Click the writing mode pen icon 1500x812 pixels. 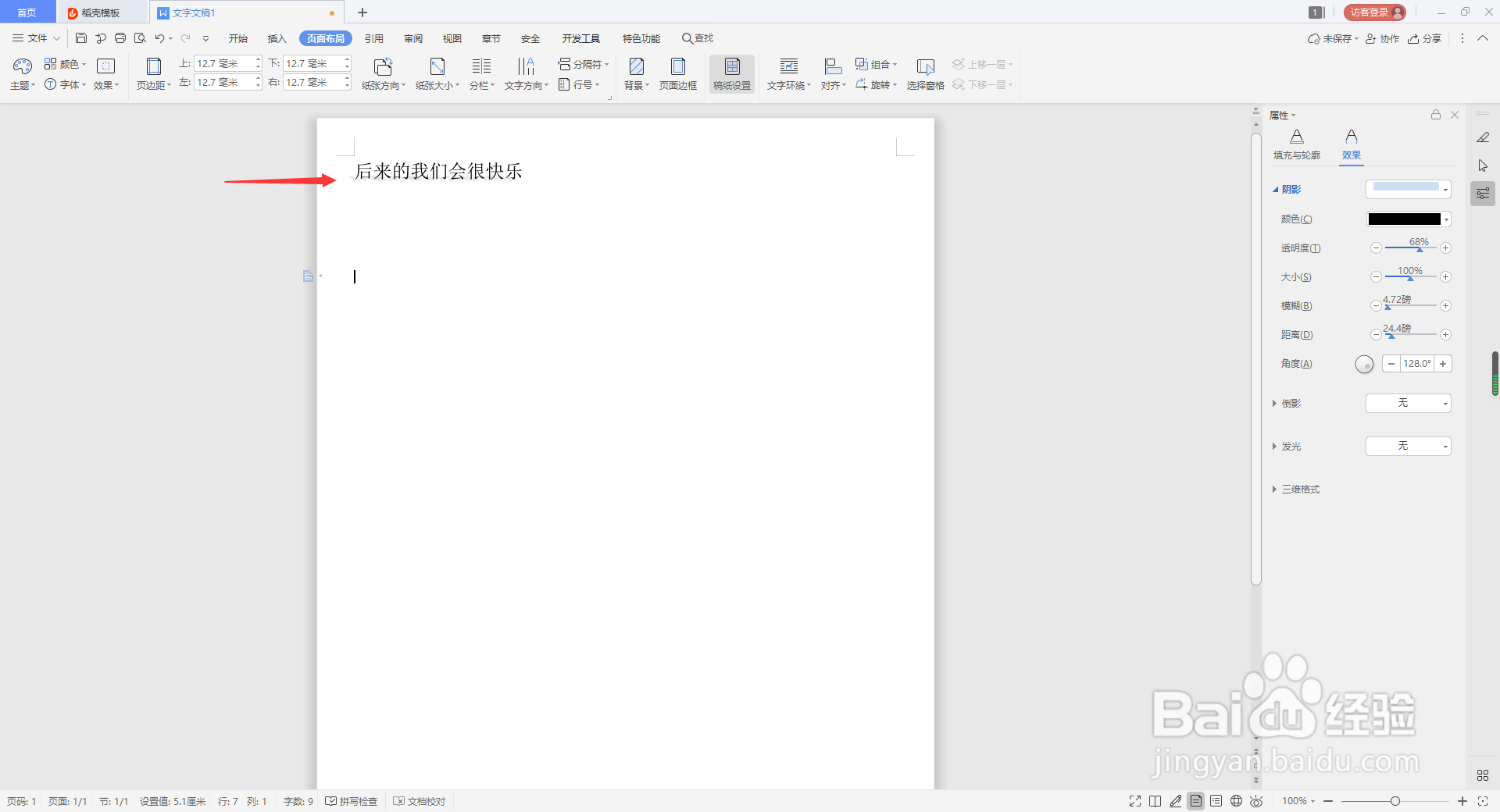(x=1176, y=801)
